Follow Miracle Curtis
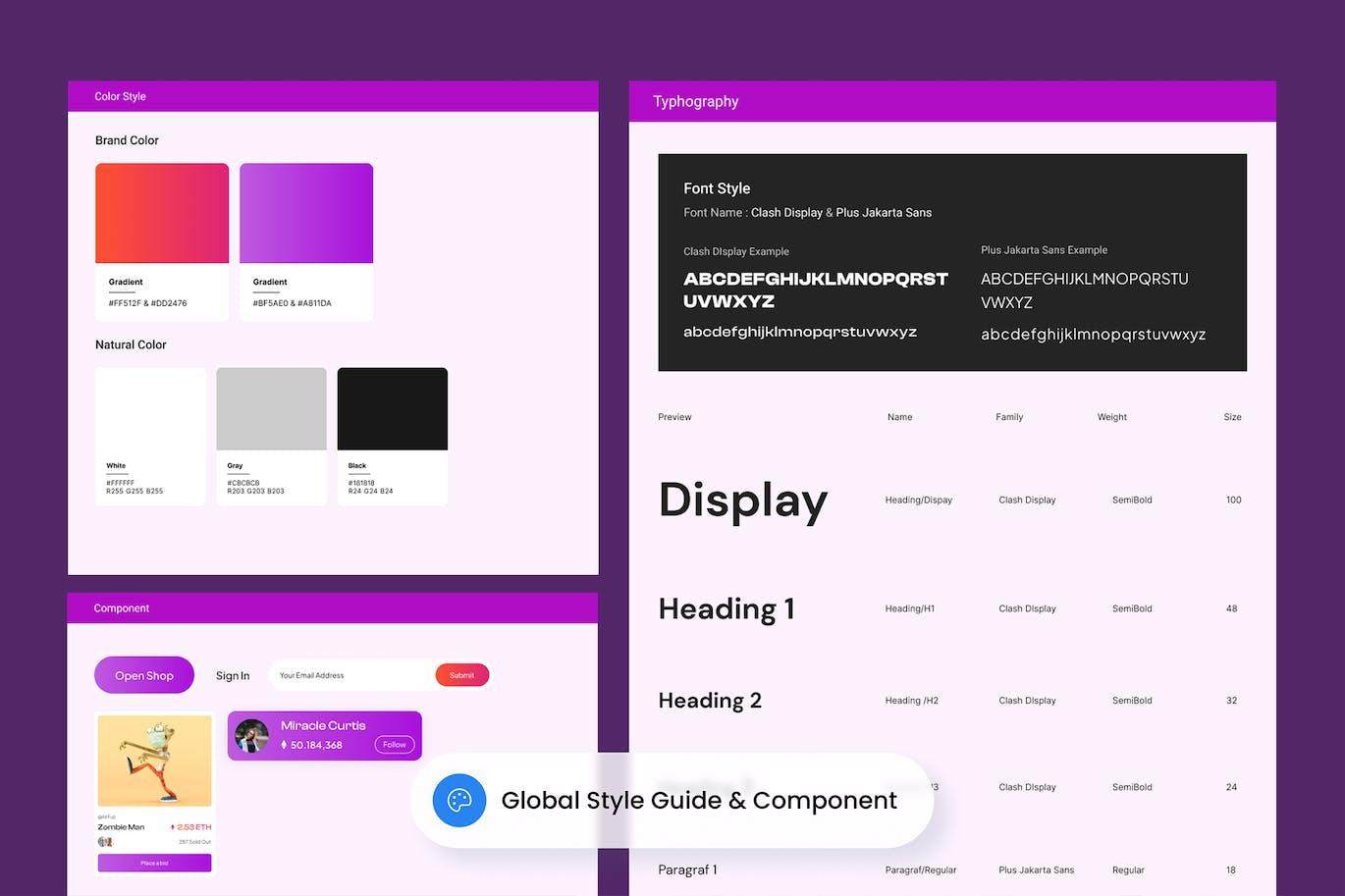Screen dimensions: 1345x896 tap(395, 745)
